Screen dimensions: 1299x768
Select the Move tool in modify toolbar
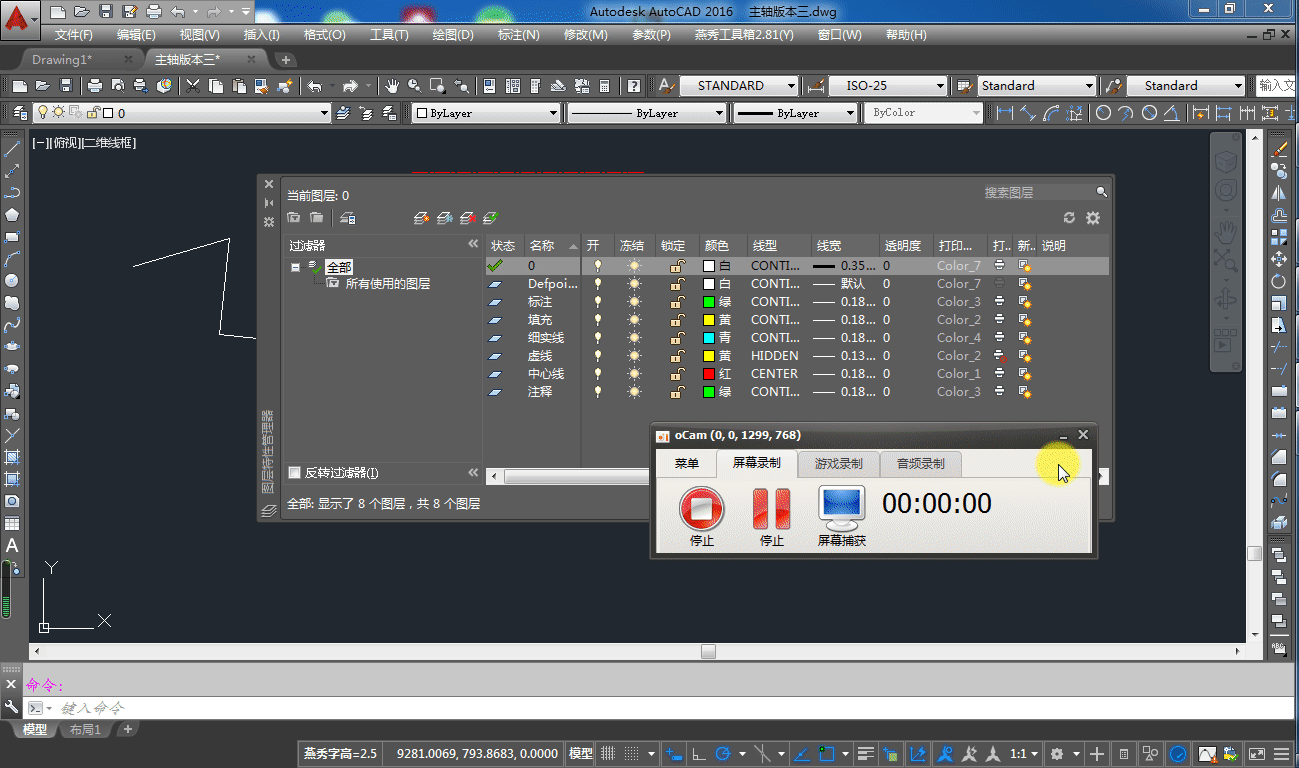pos(1279,259)
